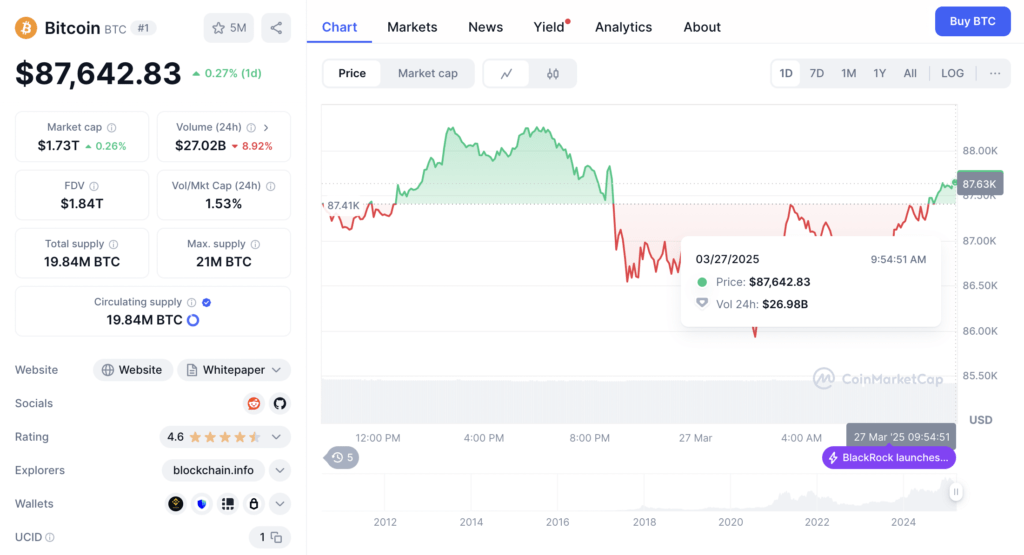This screenshot has height=555, width=1024.
Task: Click the Circulating supply info icon
Action: (191, 302)
